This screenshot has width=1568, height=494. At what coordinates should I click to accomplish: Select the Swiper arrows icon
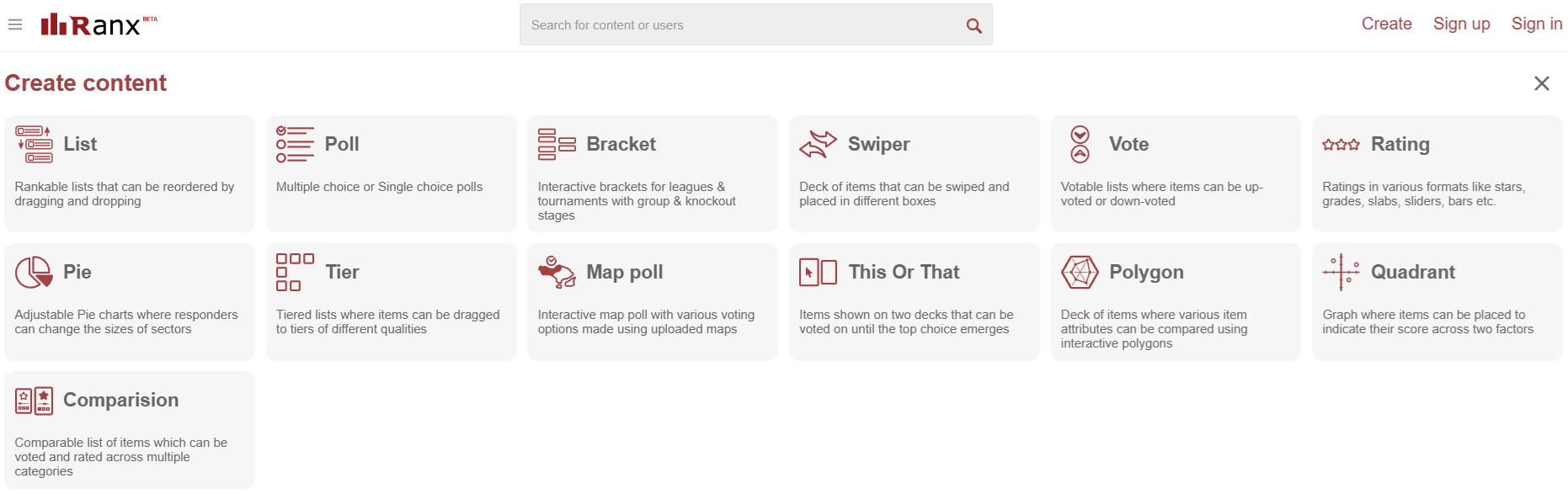pyautogui.click(x=818, y=144)
